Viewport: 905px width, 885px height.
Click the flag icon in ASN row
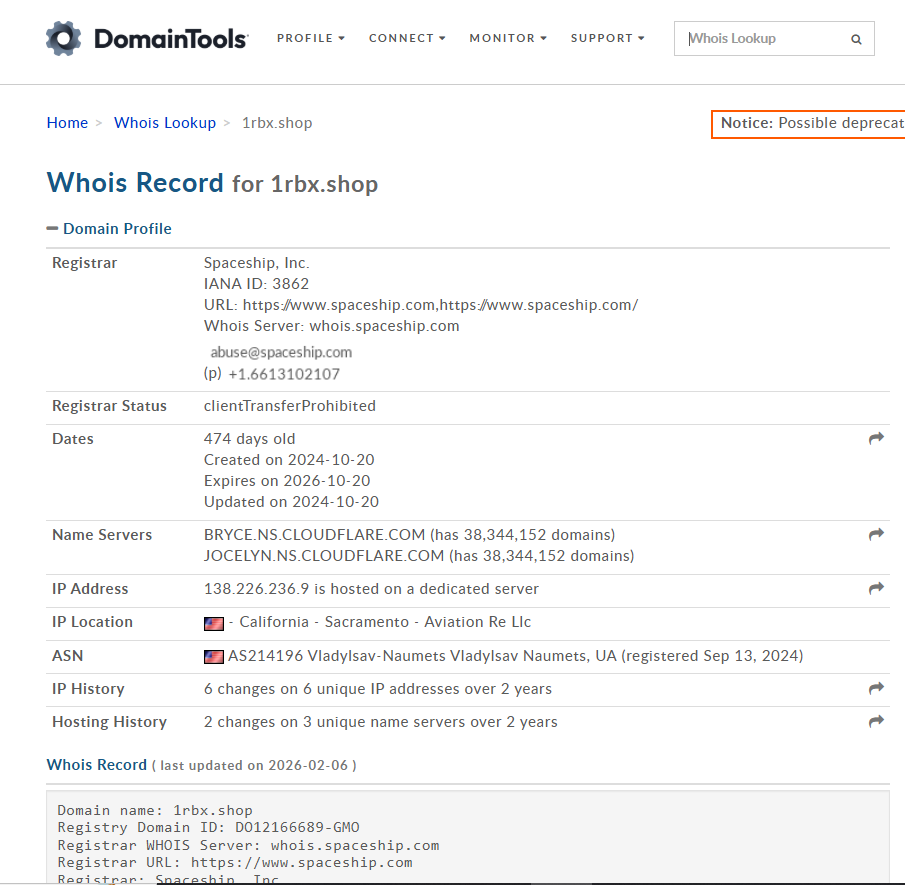(214, 657)
